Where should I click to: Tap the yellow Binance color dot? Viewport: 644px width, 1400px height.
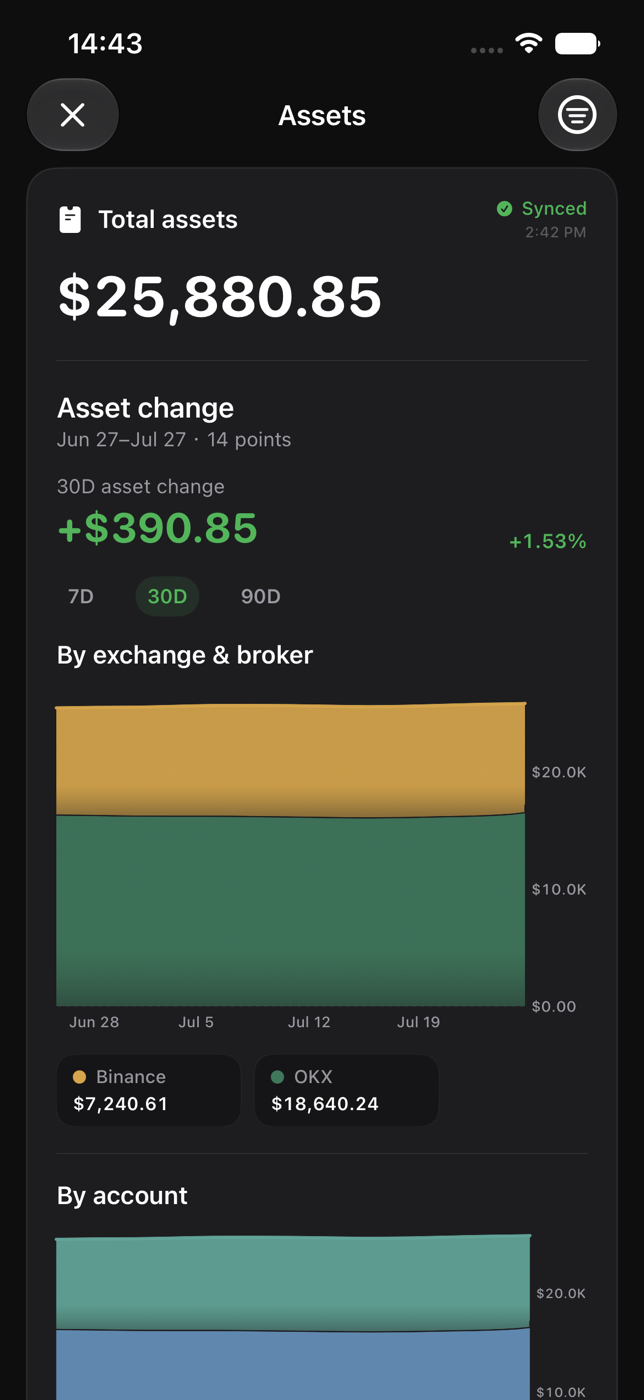[80, 1077]
